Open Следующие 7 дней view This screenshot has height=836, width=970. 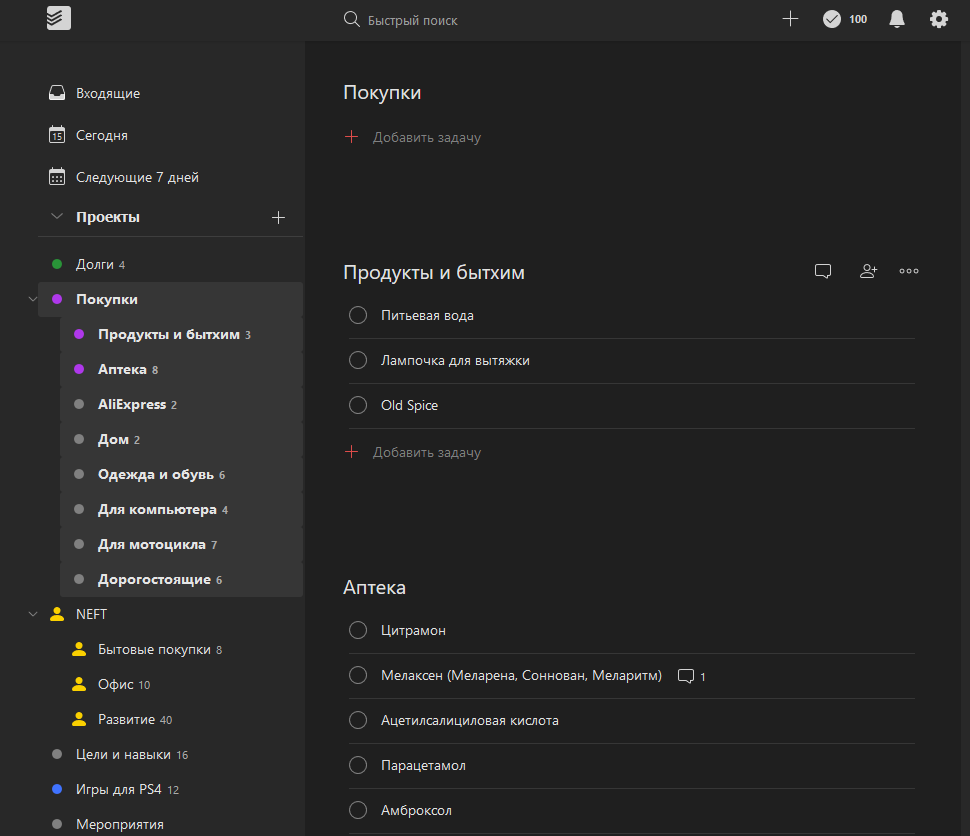coord(137,177)
